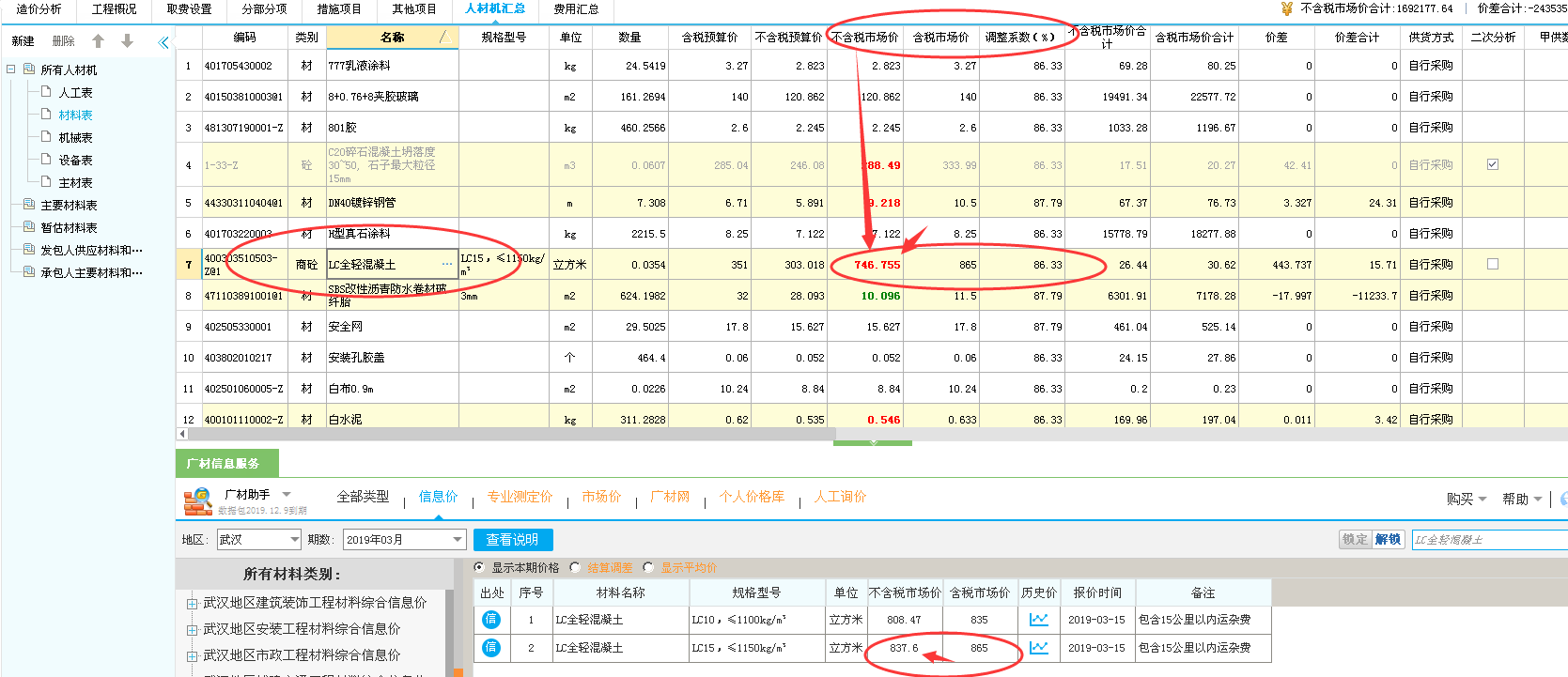Image resolution: width=1568 pixels, height=677 pixels.
Task: Click the table icon beside 发包人供应材料
Action: coord(29,250)
